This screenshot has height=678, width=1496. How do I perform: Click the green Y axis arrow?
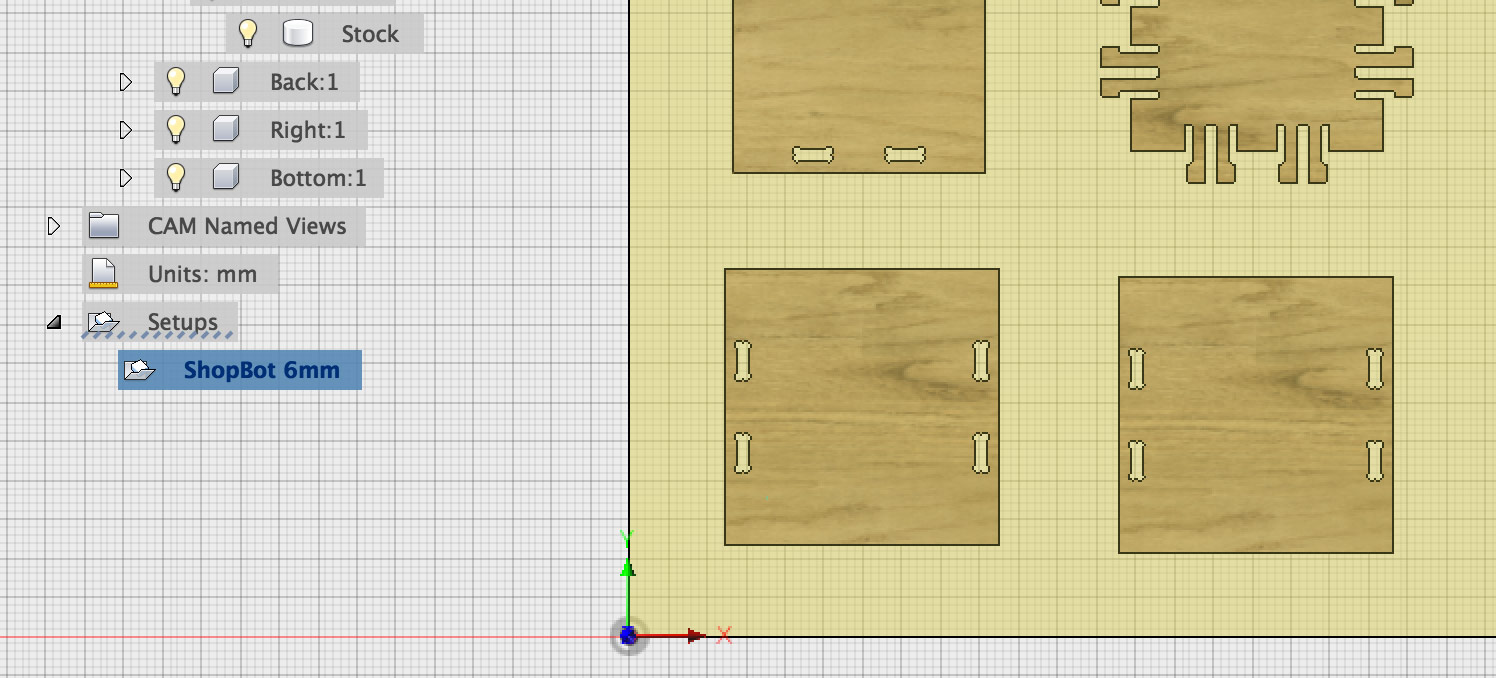(x=628, y=570)
